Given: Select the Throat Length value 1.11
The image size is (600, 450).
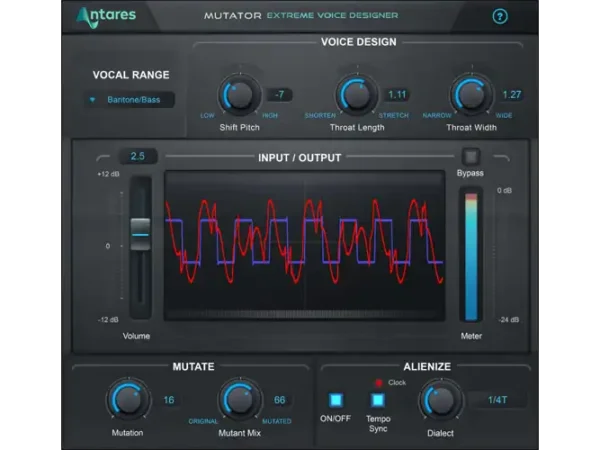Looking at the screenshot, I should coord(397,95).
